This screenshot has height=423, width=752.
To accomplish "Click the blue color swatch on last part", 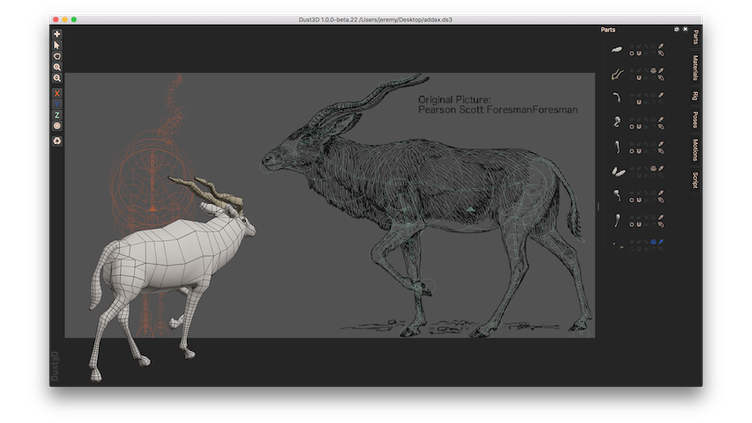I will tap(652, 242).
